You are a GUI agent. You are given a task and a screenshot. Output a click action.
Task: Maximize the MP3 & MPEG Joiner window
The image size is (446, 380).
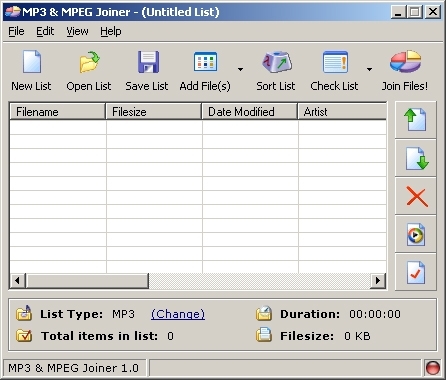pyautogui.click(x=415, y=12)
